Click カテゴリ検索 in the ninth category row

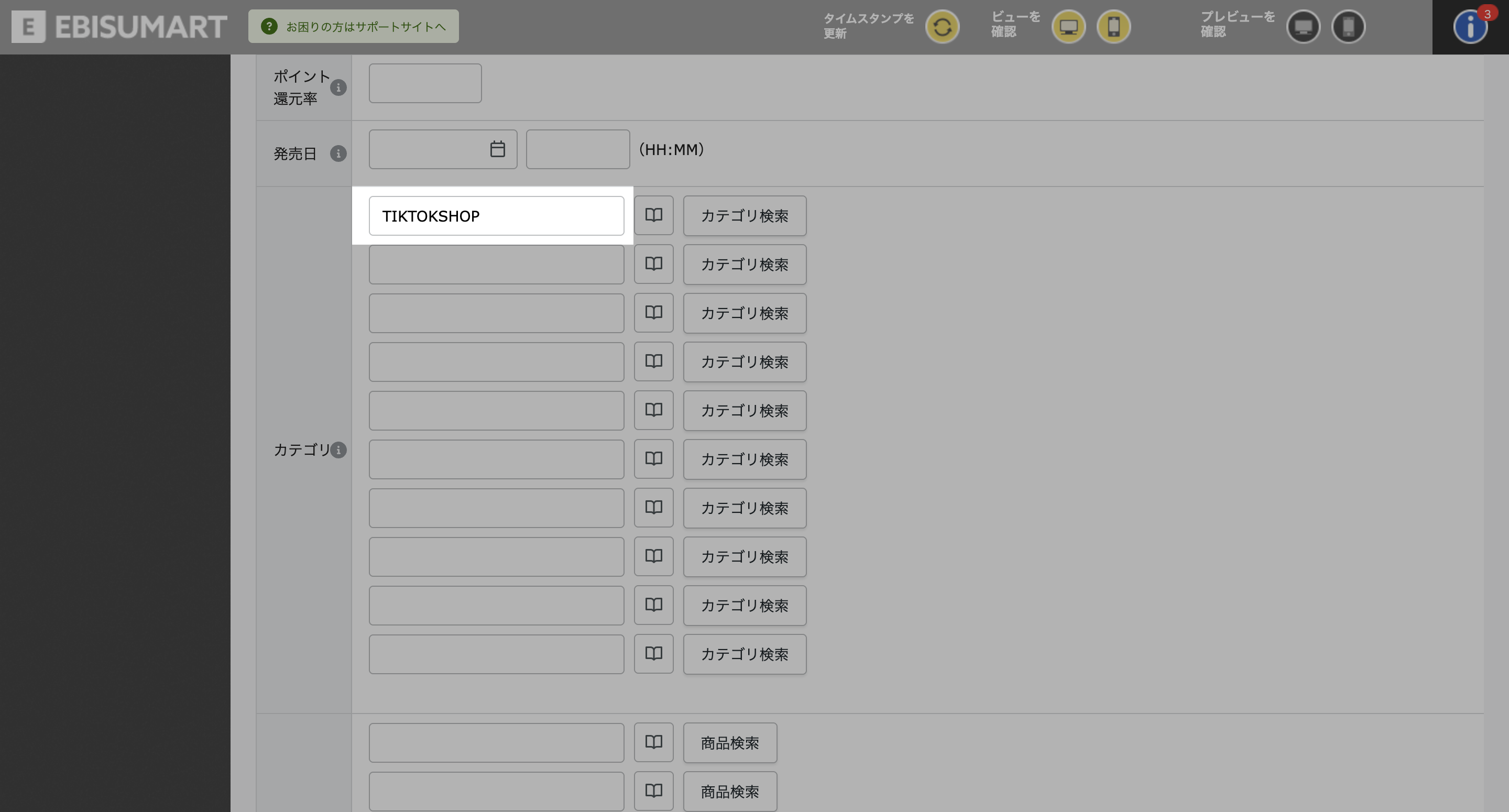pyautogui.click(x=745, y=605)
